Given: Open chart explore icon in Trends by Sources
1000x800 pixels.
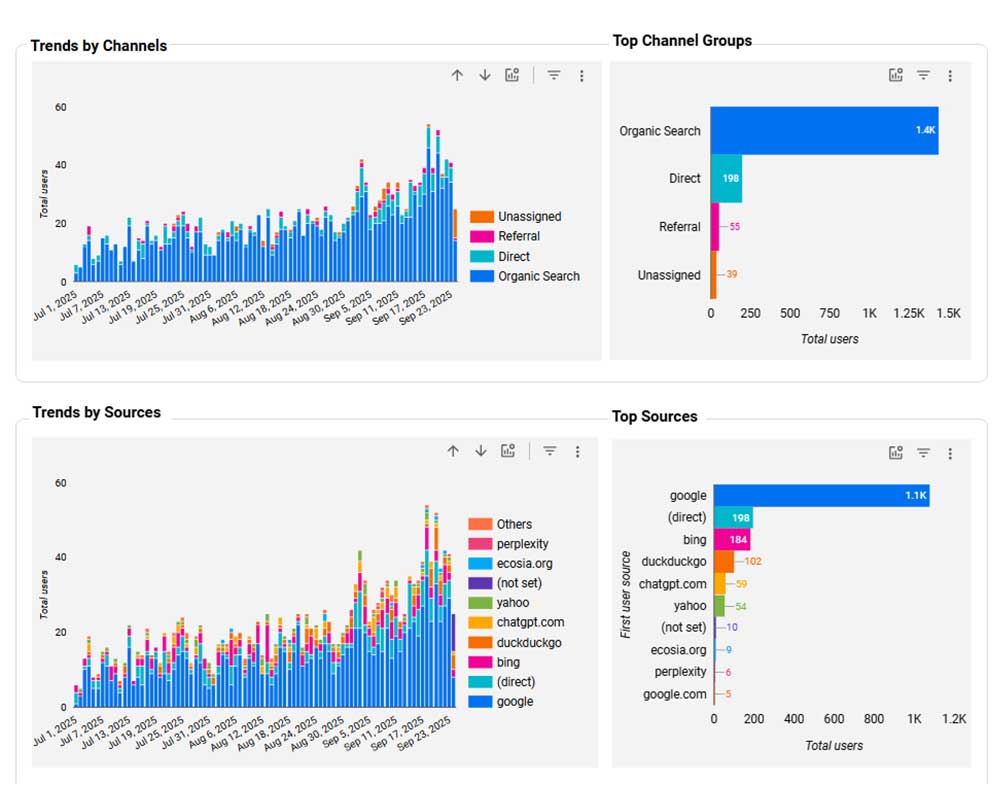Looking at the screenshot, I should pos(508,451).
